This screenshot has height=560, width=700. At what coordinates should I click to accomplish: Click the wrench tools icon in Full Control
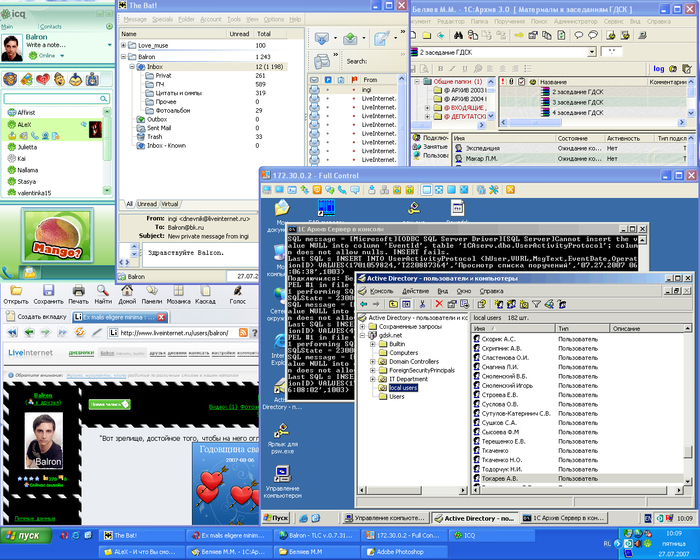click(494, 190)
